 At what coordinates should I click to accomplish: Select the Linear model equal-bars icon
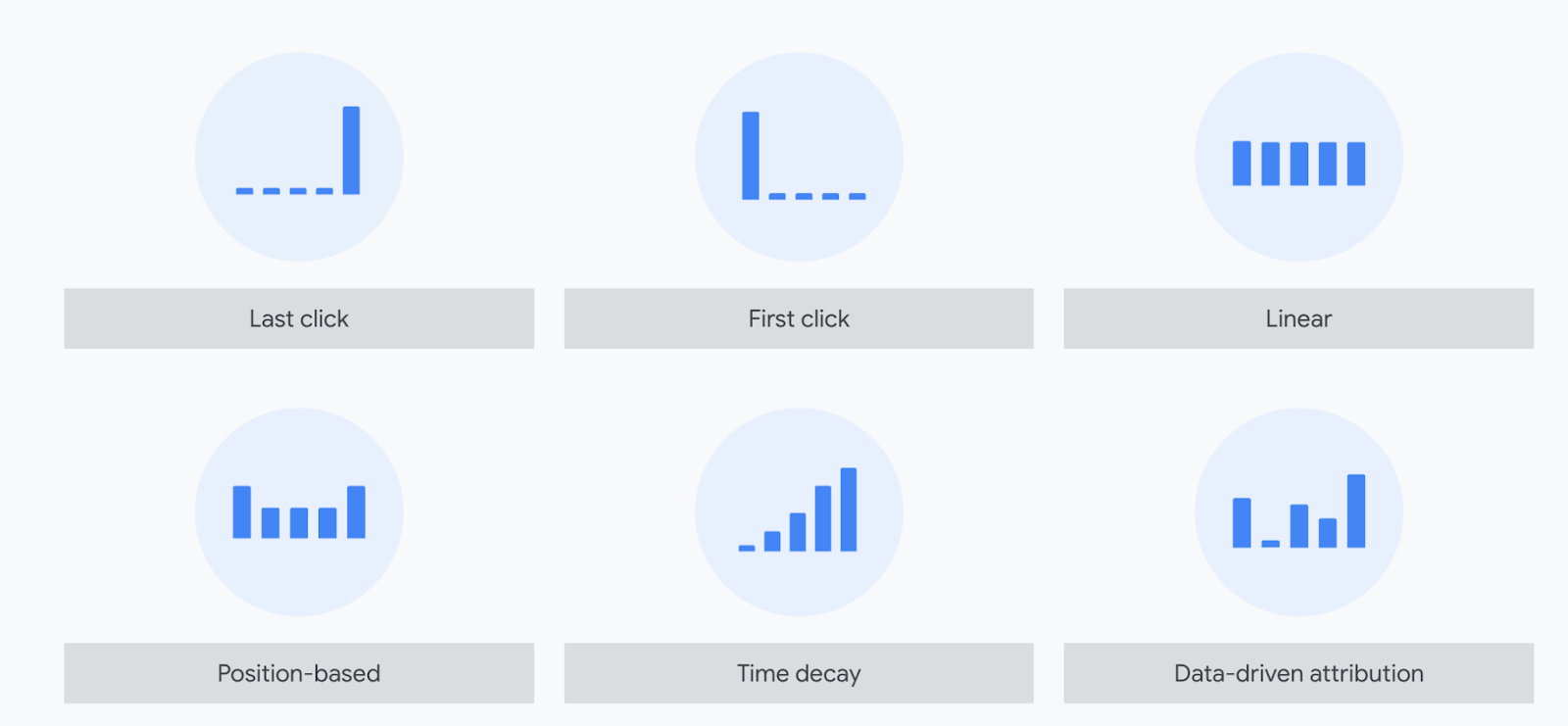tap(1298, 157)
